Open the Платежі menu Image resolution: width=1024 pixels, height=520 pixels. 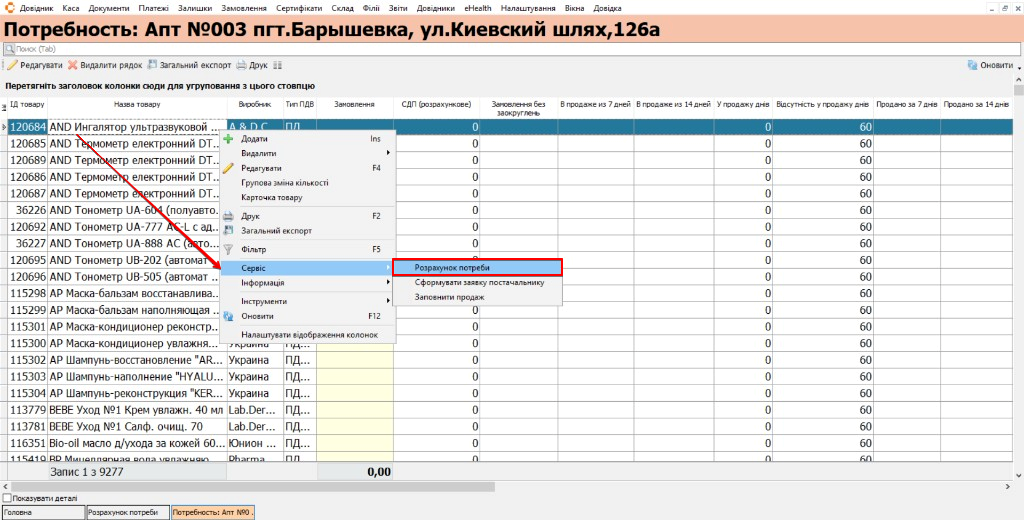tap(153, 8)
